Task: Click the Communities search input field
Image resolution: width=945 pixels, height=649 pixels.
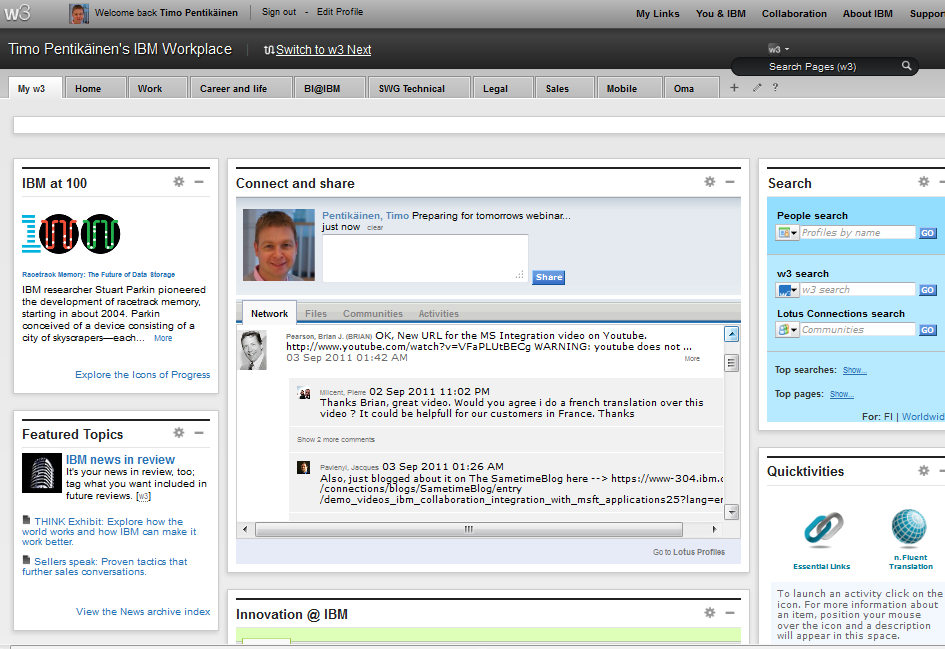Action: click(858, 330)
